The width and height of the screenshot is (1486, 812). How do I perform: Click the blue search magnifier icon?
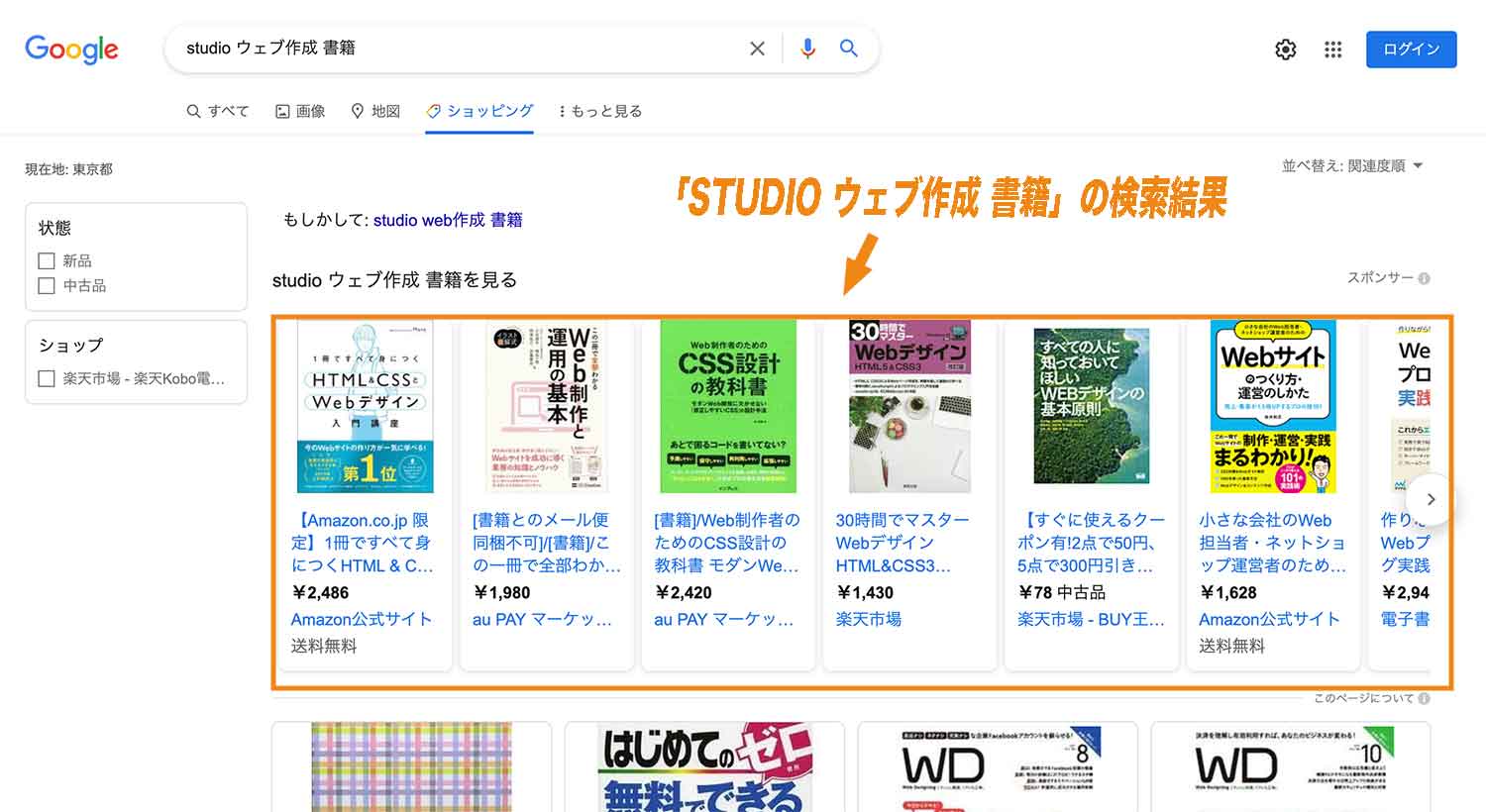point(849,48)
